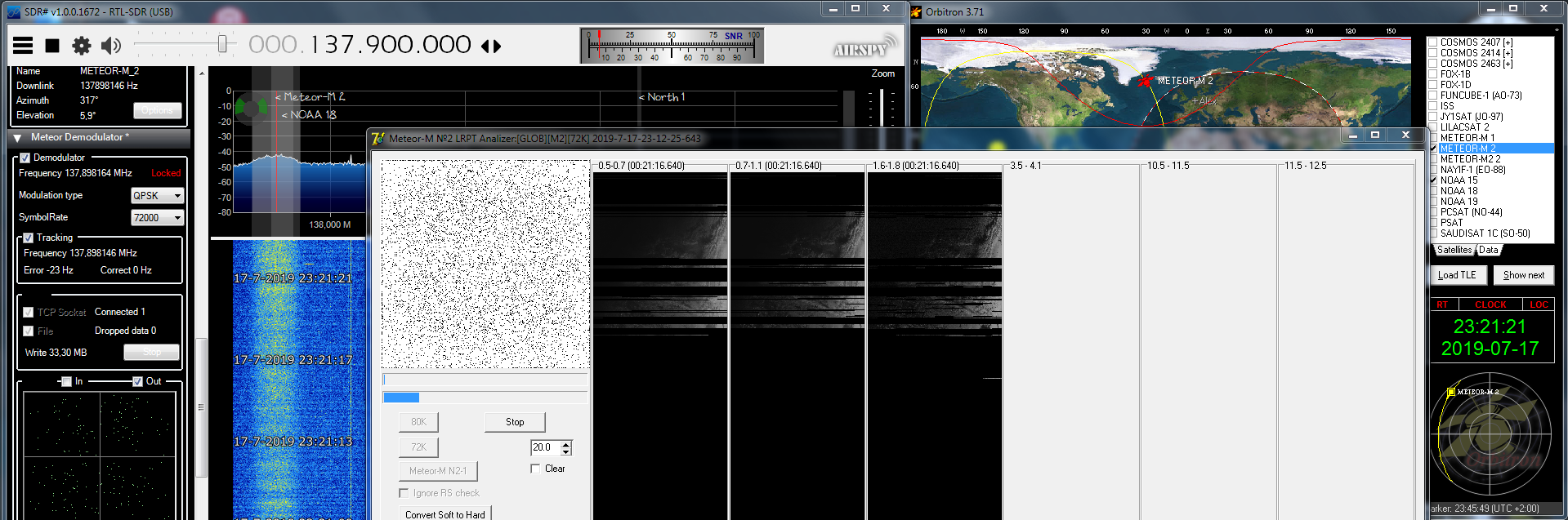Open the SymbolRate 72000 dropdown

click(x=158, y=217)
